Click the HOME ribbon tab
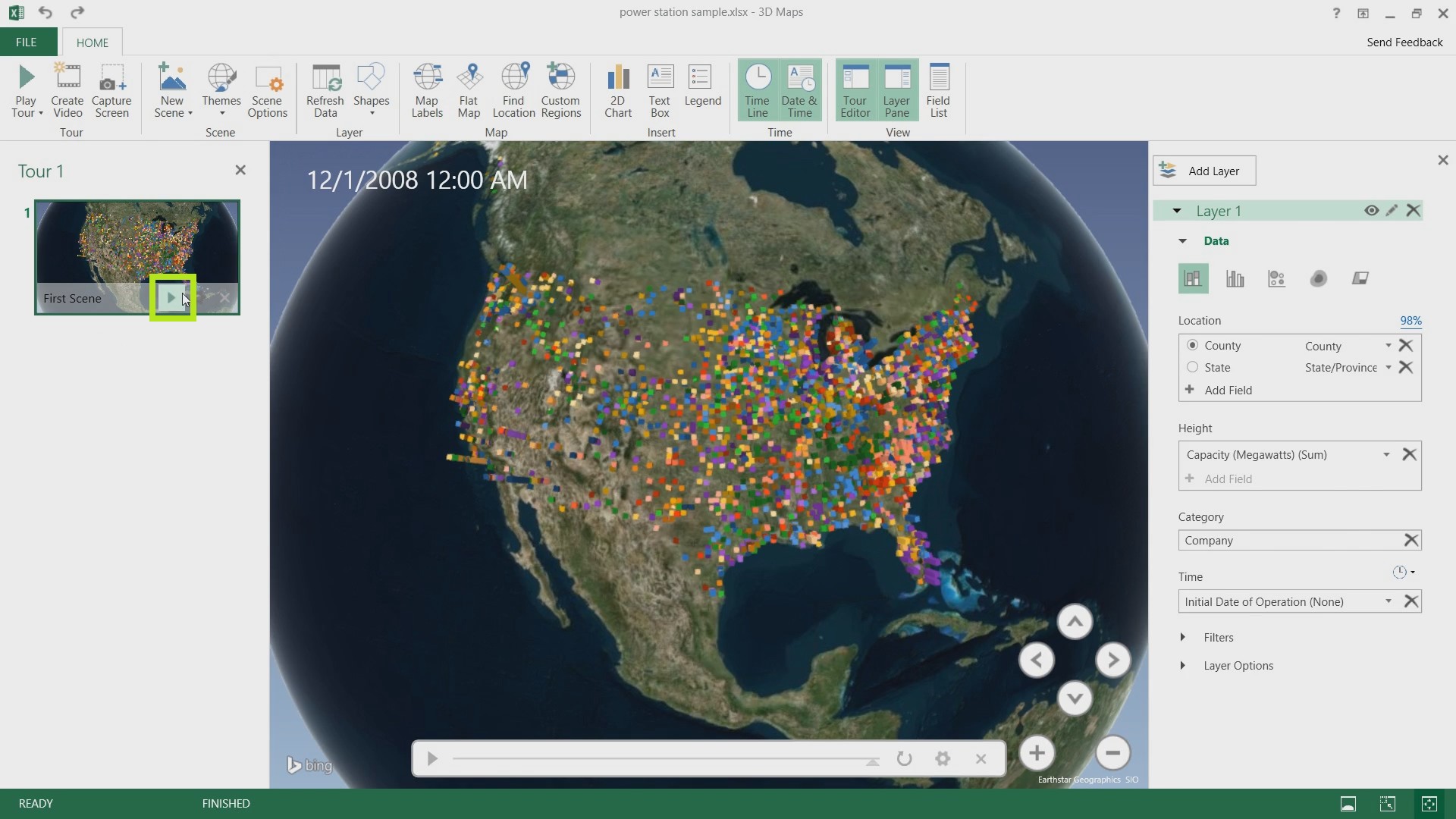Image resolution: width=1456 pixels, height=819 pixels. [x=92, y=42]
